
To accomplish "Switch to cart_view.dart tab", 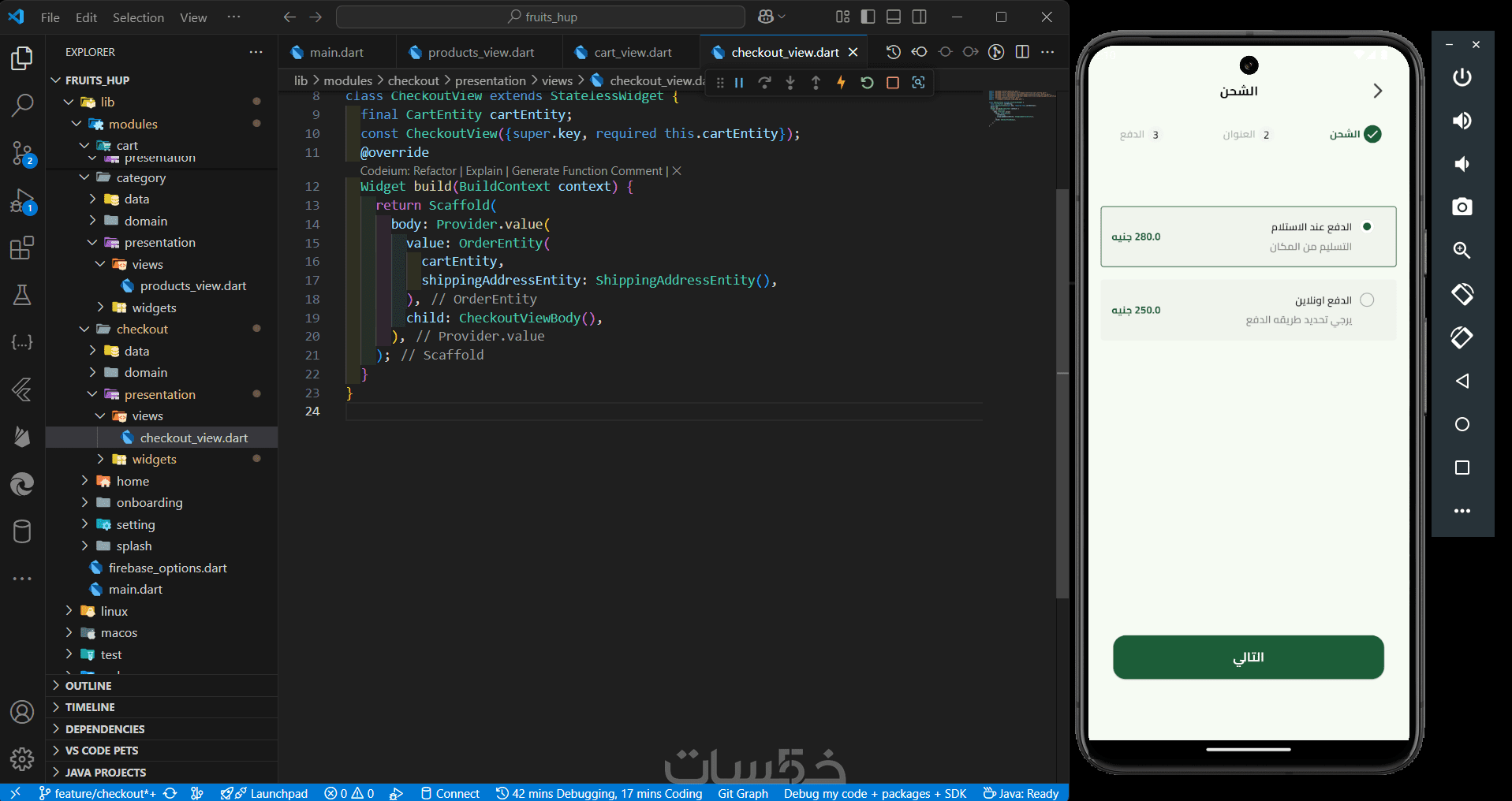I will (x=633, y=53).
